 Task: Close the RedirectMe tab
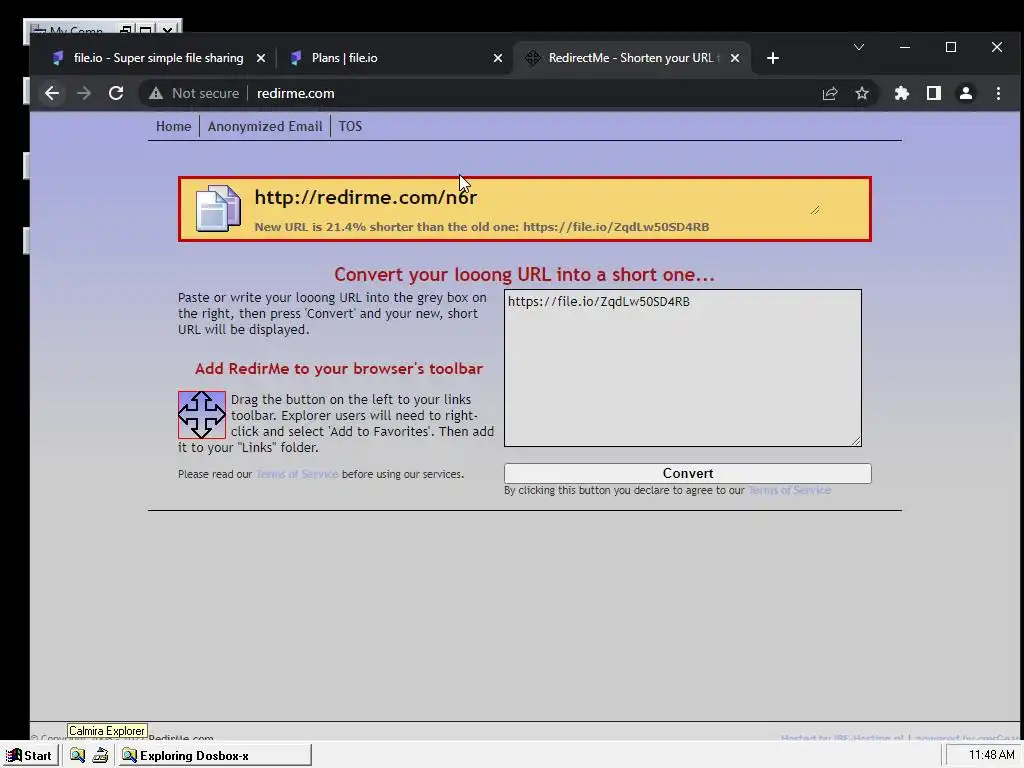tap(735, 58)
